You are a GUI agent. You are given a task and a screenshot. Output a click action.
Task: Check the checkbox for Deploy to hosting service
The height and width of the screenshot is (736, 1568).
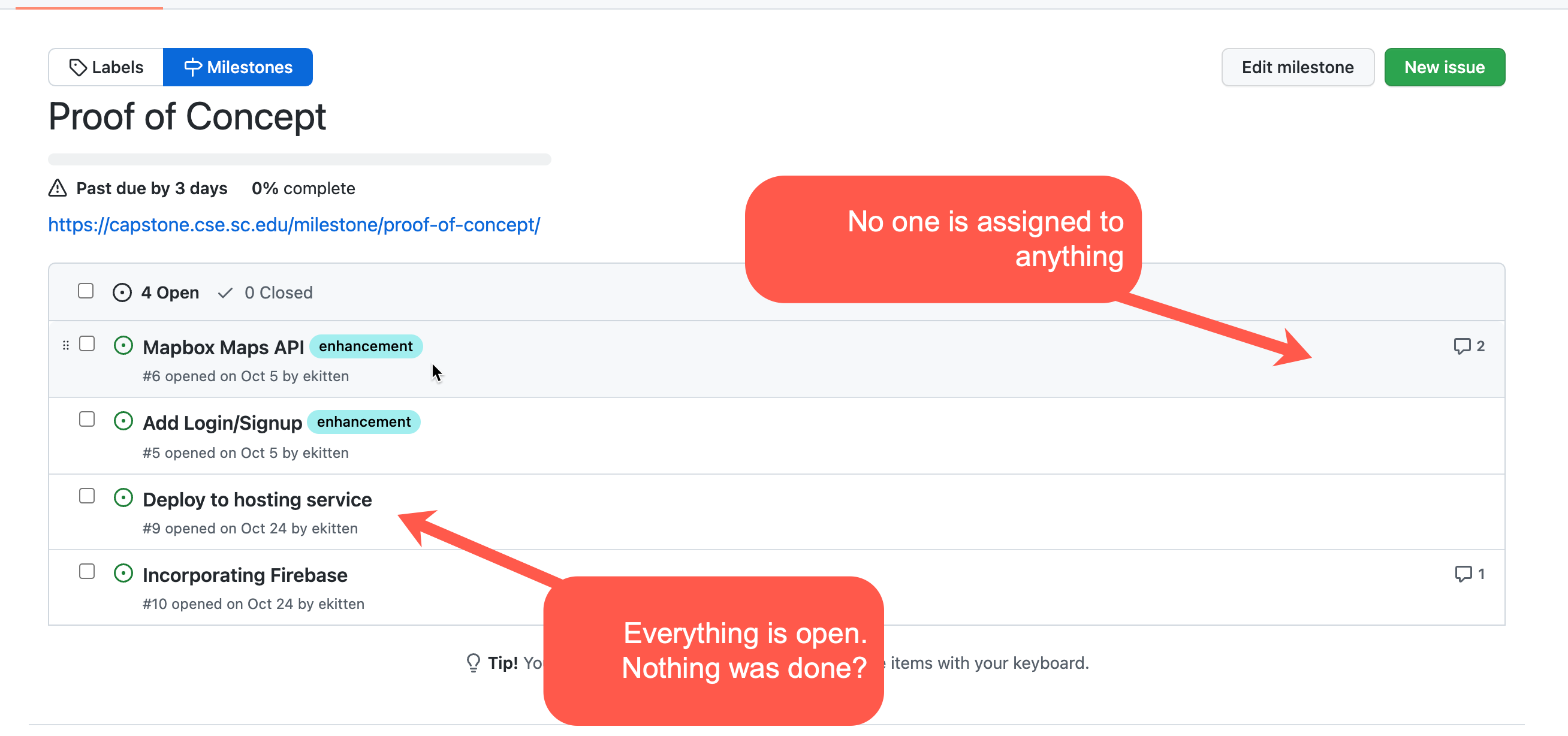point(87,496)
